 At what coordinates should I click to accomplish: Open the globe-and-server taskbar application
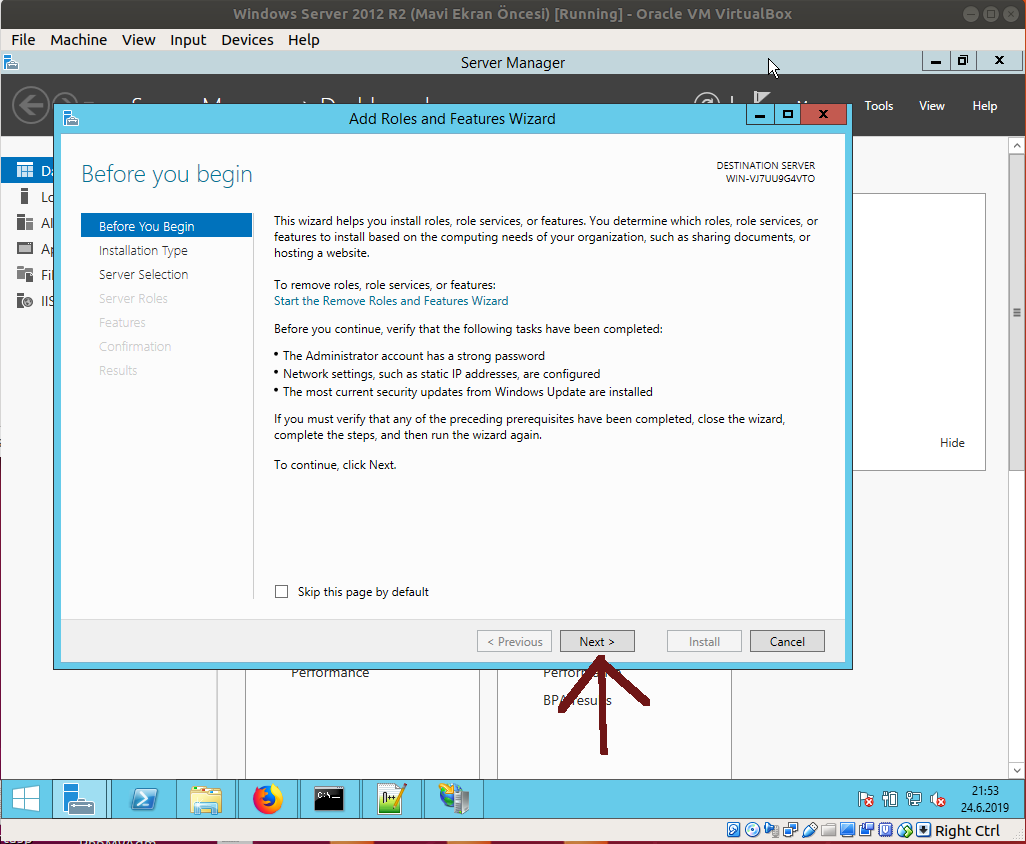[x=454, y=799]
